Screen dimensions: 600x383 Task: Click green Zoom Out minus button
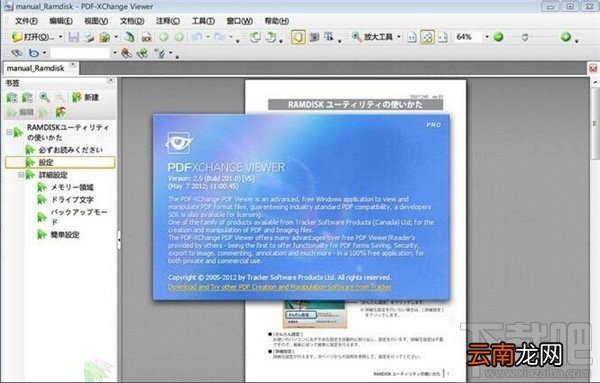(498, 37)
